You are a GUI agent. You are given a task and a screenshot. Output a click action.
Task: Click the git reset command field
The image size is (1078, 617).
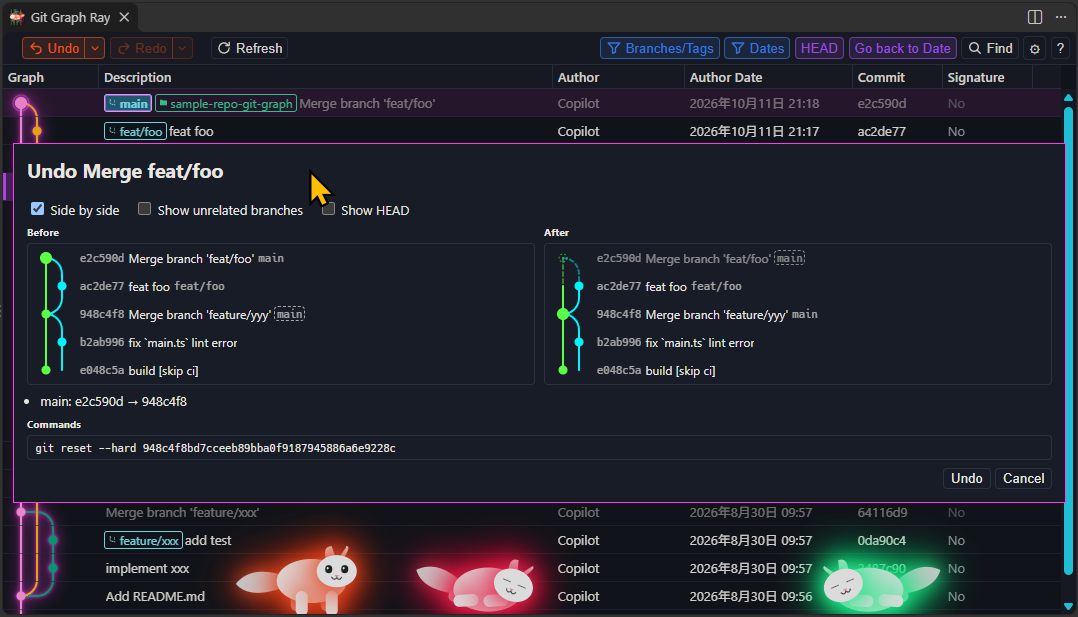tap(539, 448)
